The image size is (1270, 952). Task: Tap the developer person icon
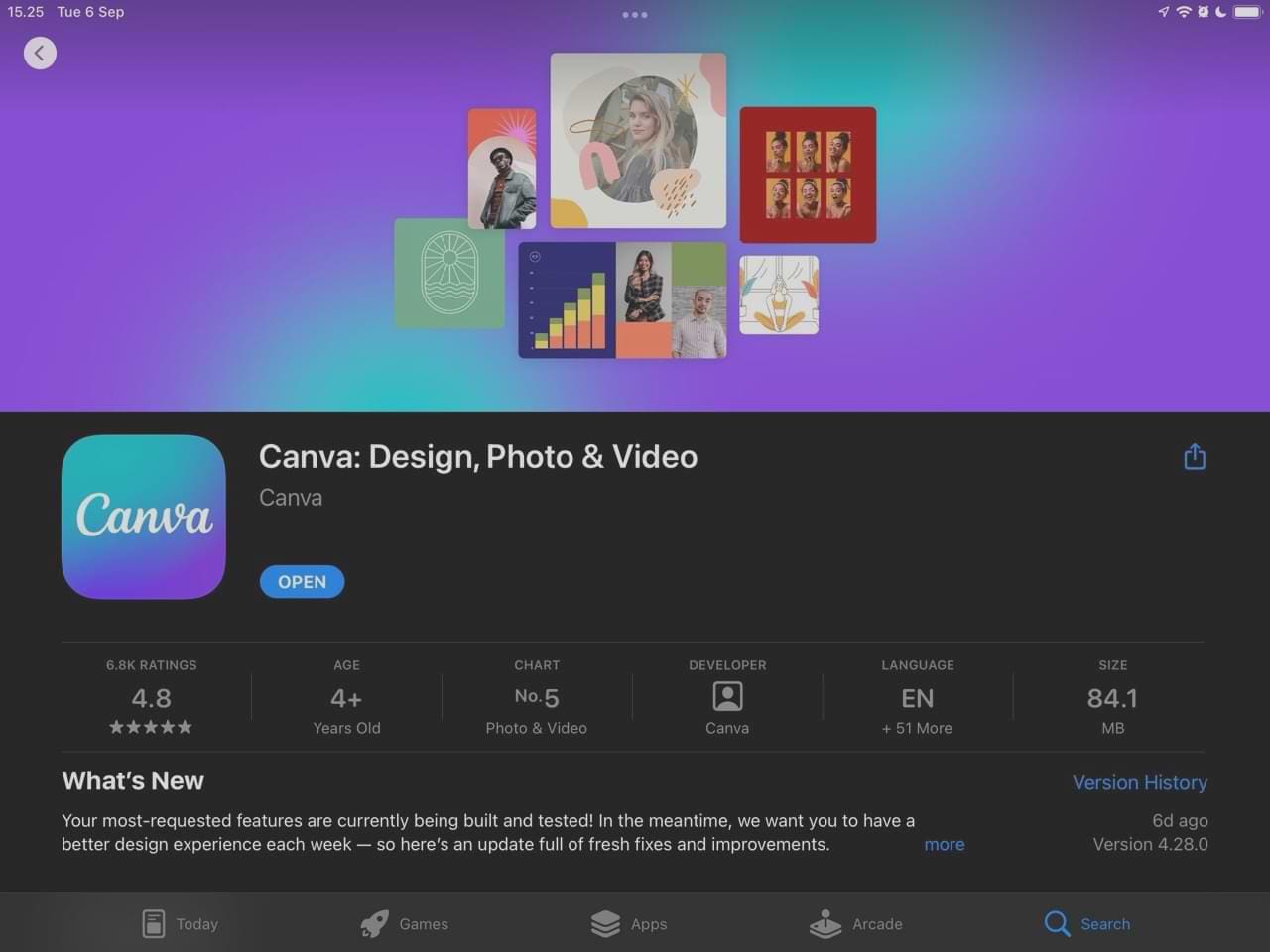727,697
